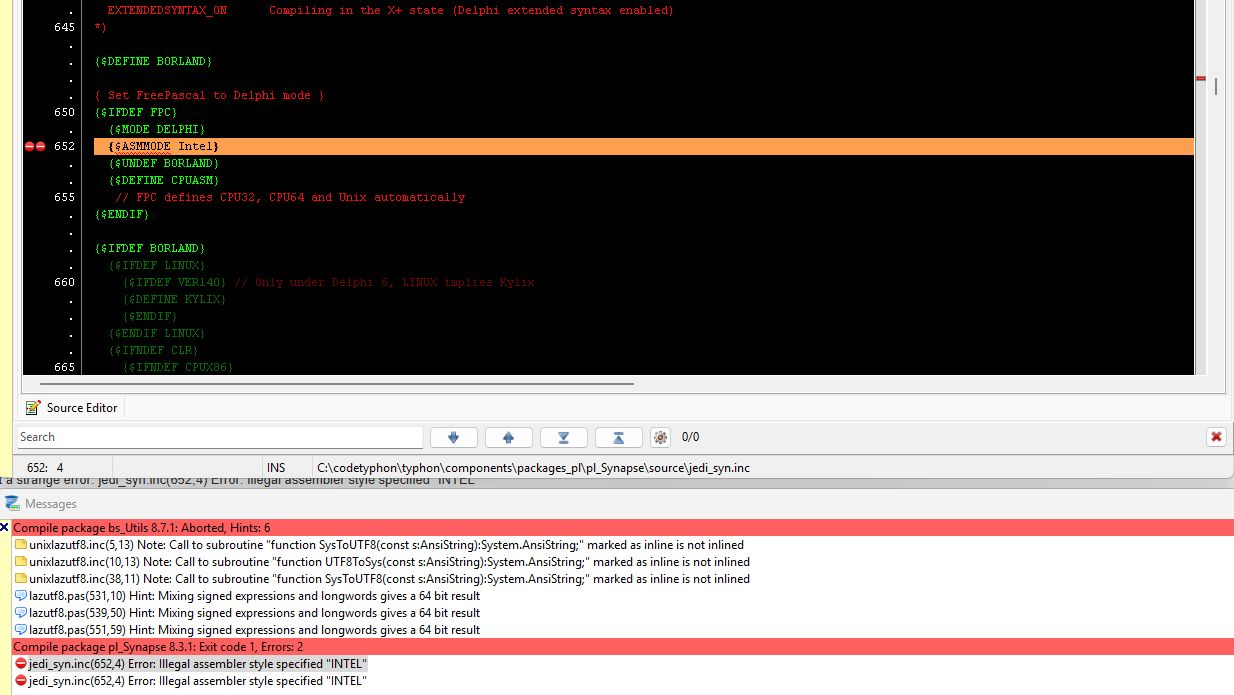Click the Messages panel icon
1234x695 pixels.
pyautogui.click(x=12, y=504)
